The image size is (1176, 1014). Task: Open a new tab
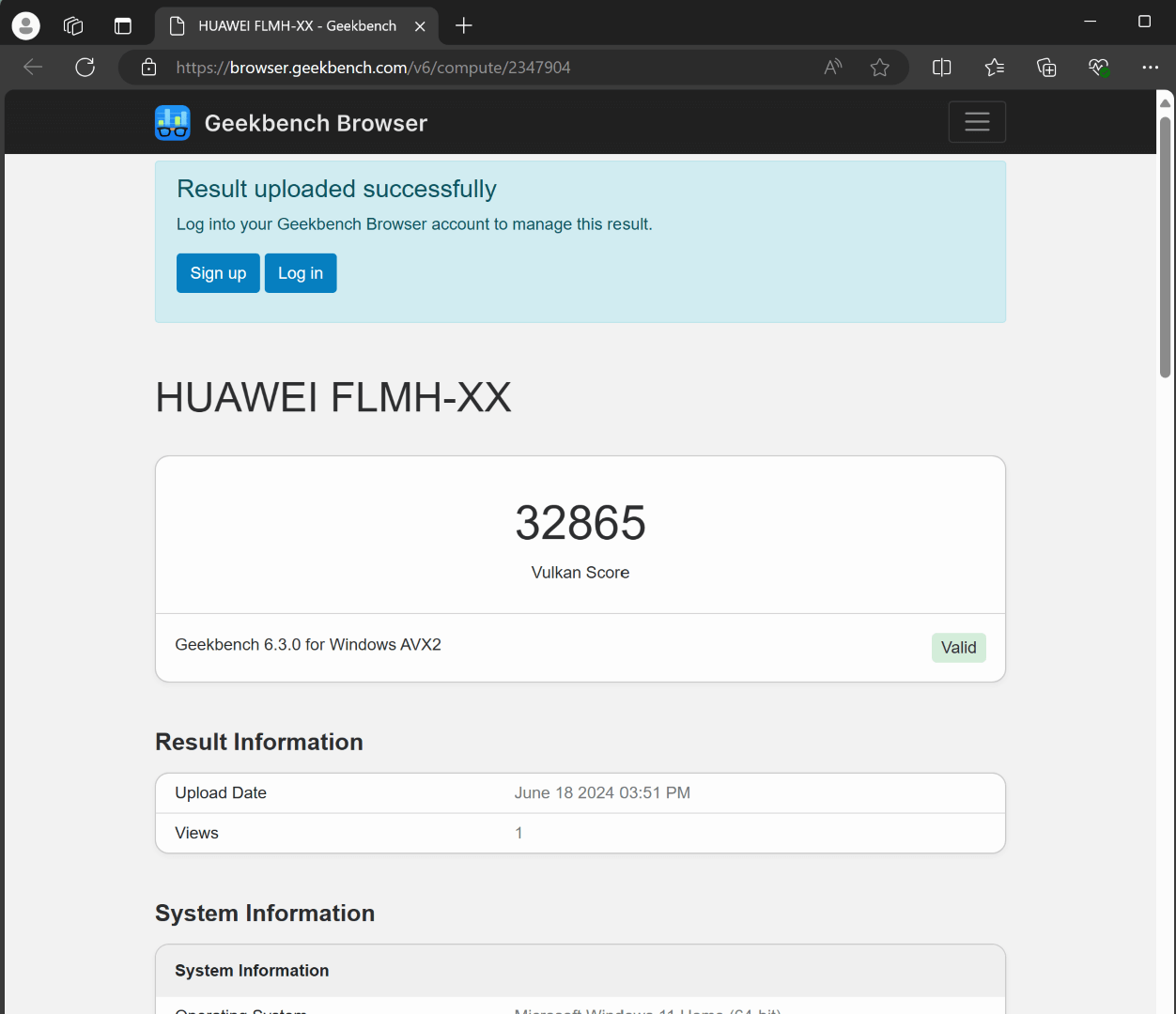coord(464,25)
